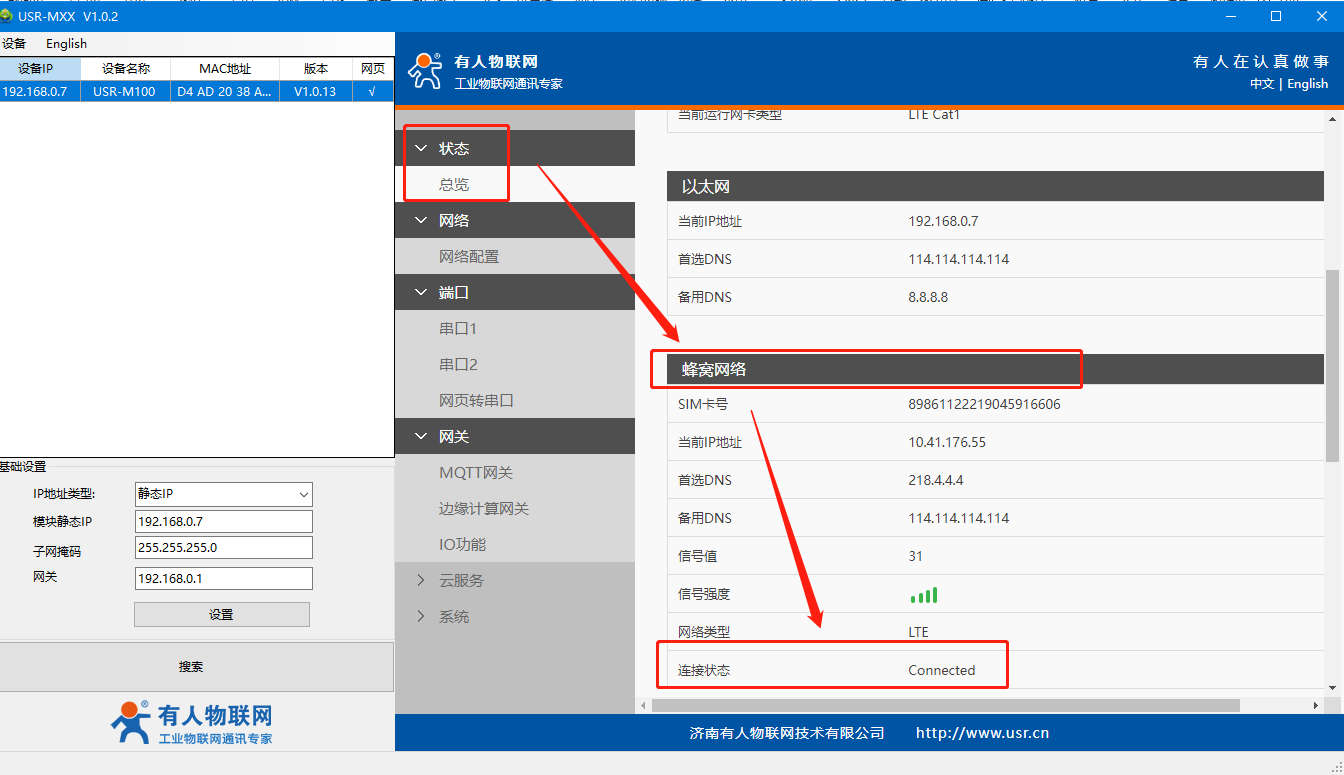This screenshot has width=1344, height=775.
Task: Expand the 云服务 menu section
Action: tap(461, 581)
